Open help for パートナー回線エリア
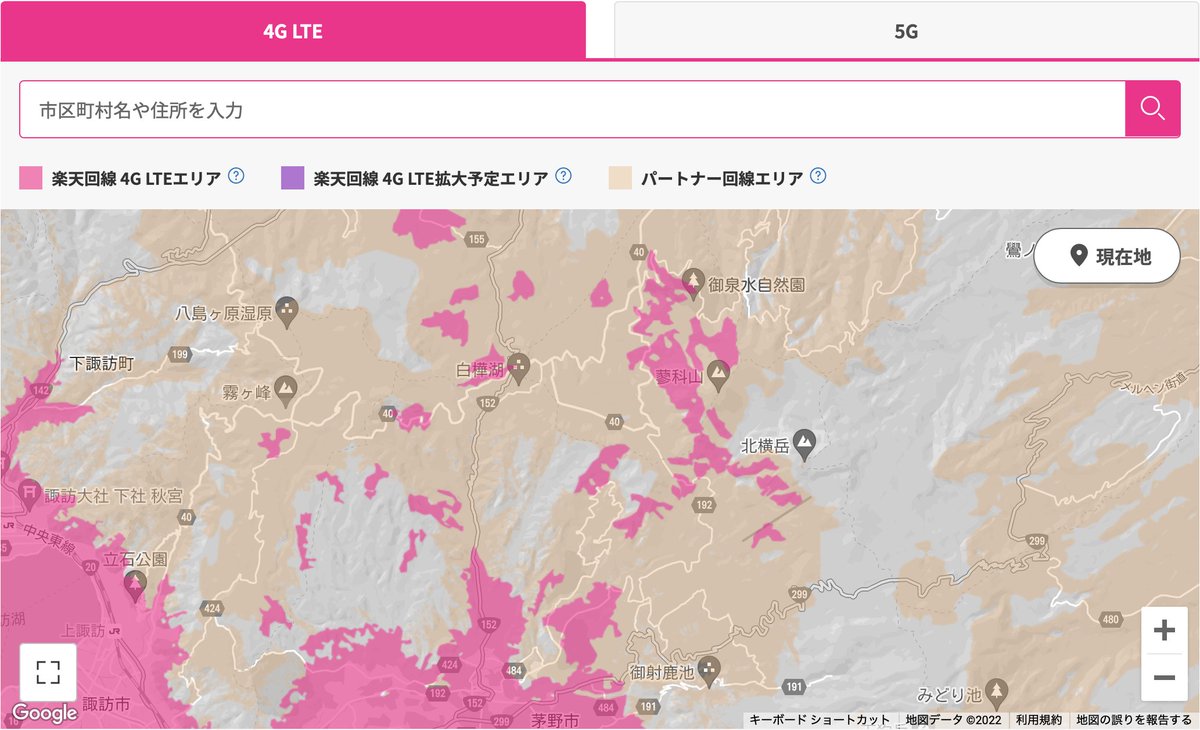Screen dimensions: 1200x730 [x=818, y=176]
